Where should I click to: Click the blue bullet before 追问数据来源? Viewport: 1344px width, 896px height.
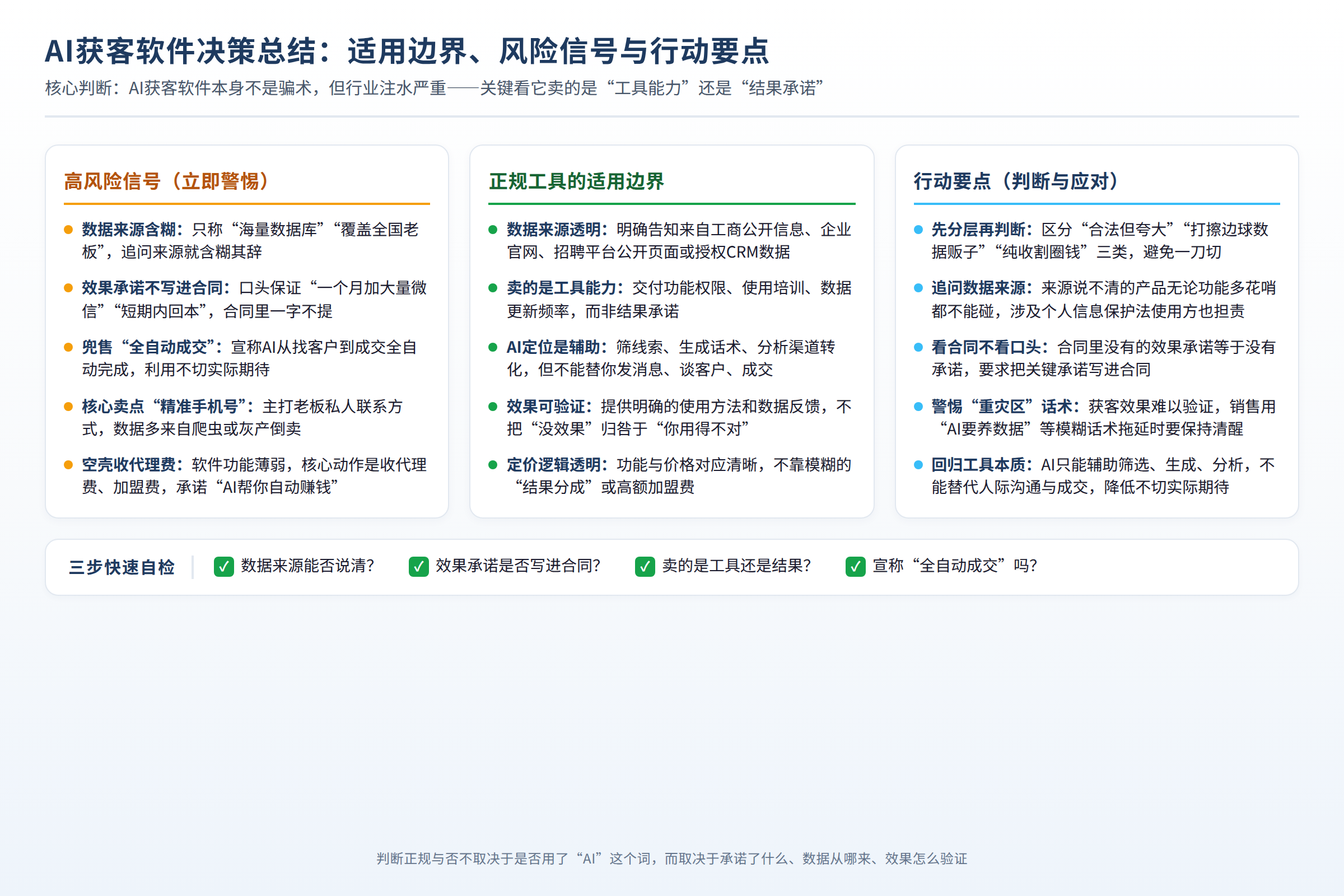coord(918,288)
